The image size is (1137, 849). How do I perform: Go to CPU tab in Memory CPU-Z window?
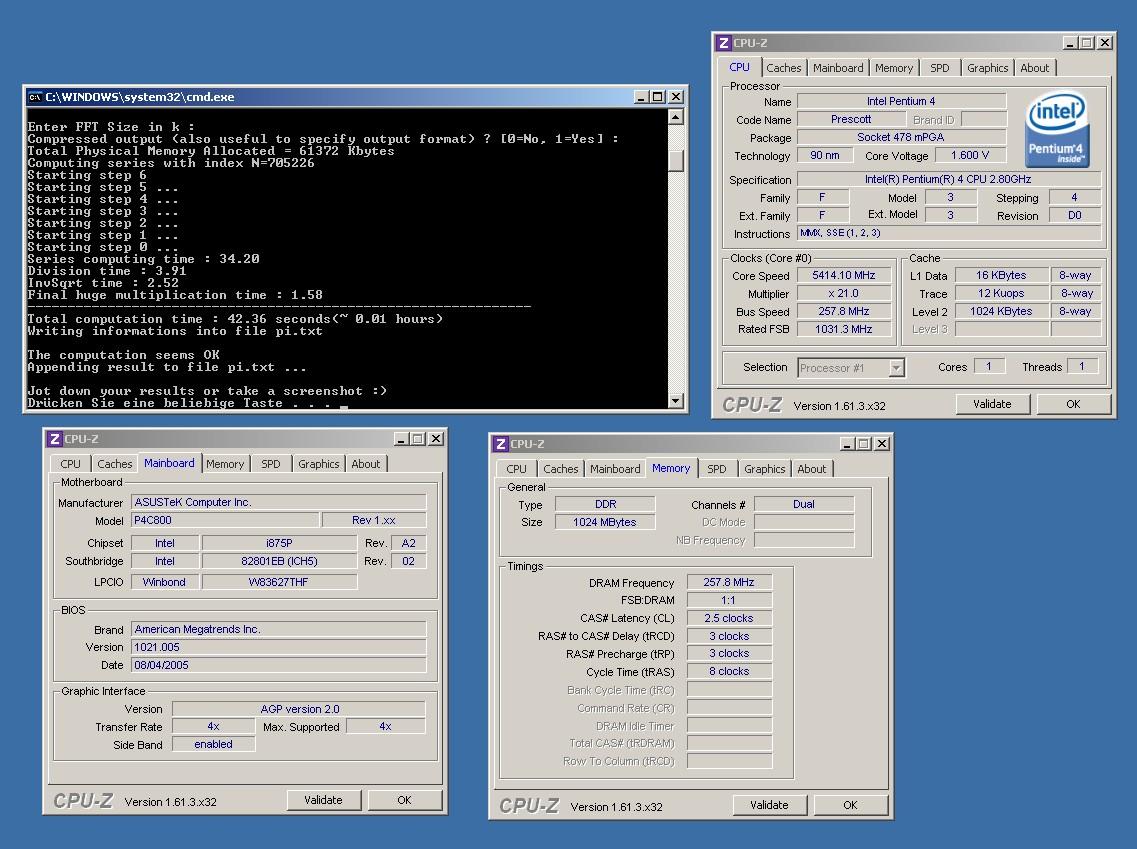pyautogui.click(x=516, y=469)
